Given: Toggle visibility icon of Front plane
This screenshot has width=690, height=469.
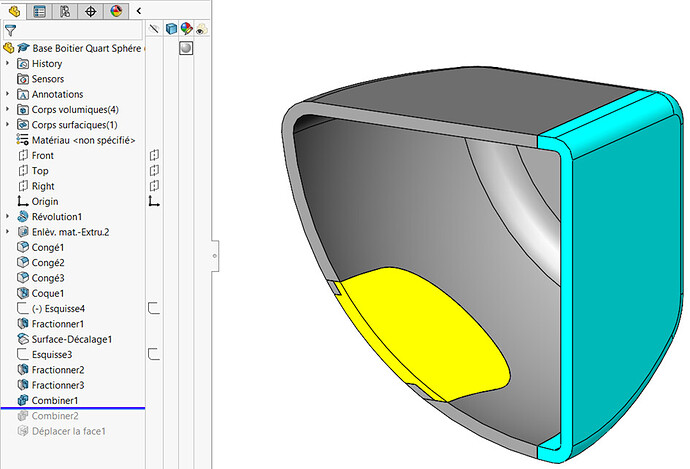Looking at the screenshot, I should coord(154,156).
